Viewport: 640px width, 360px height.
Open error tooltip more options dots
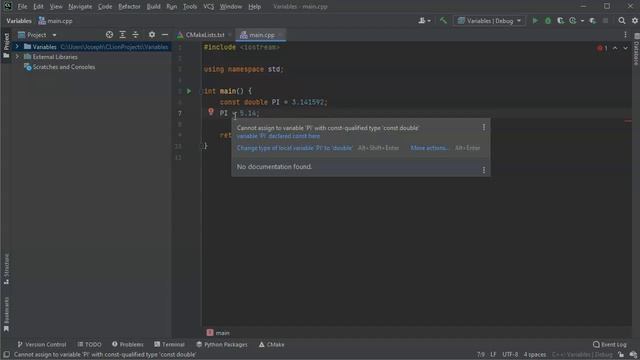point(484,127)
